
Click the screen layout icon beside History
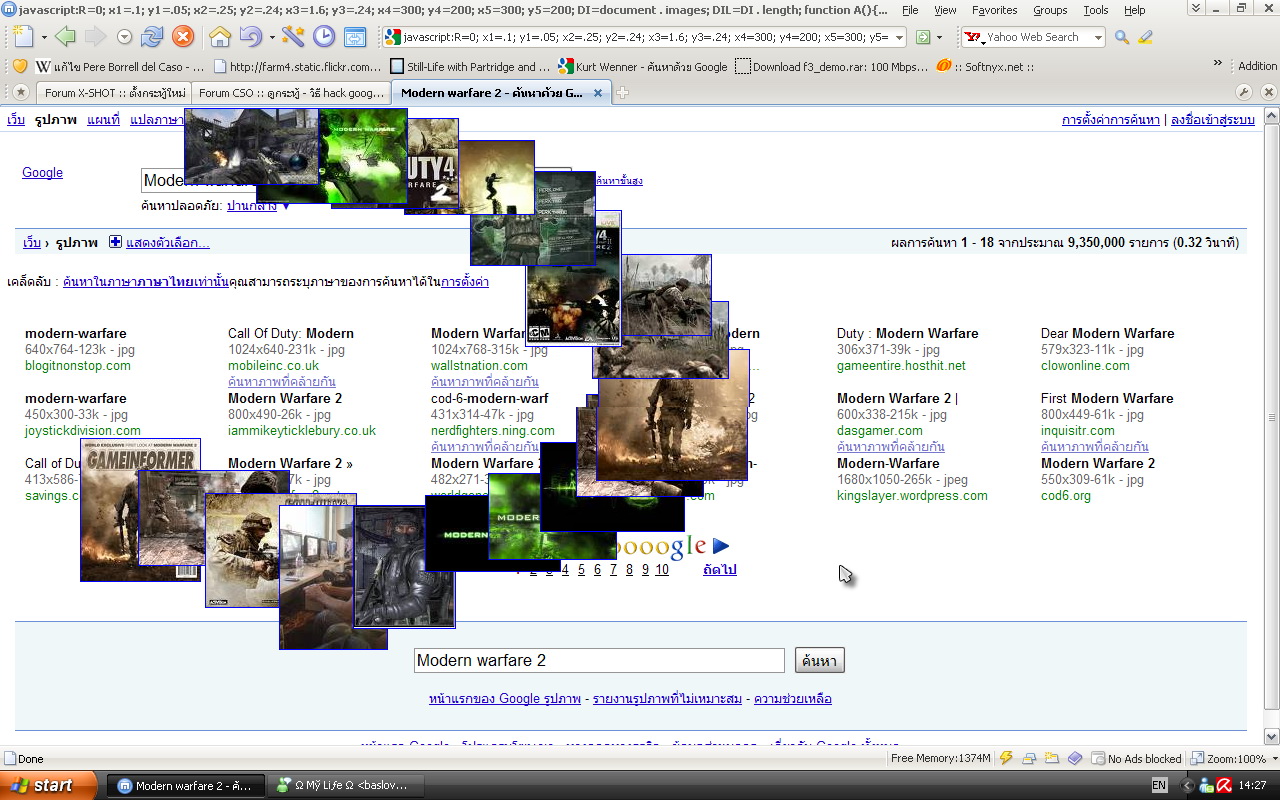pyautogui.click(x=355, y=37)
